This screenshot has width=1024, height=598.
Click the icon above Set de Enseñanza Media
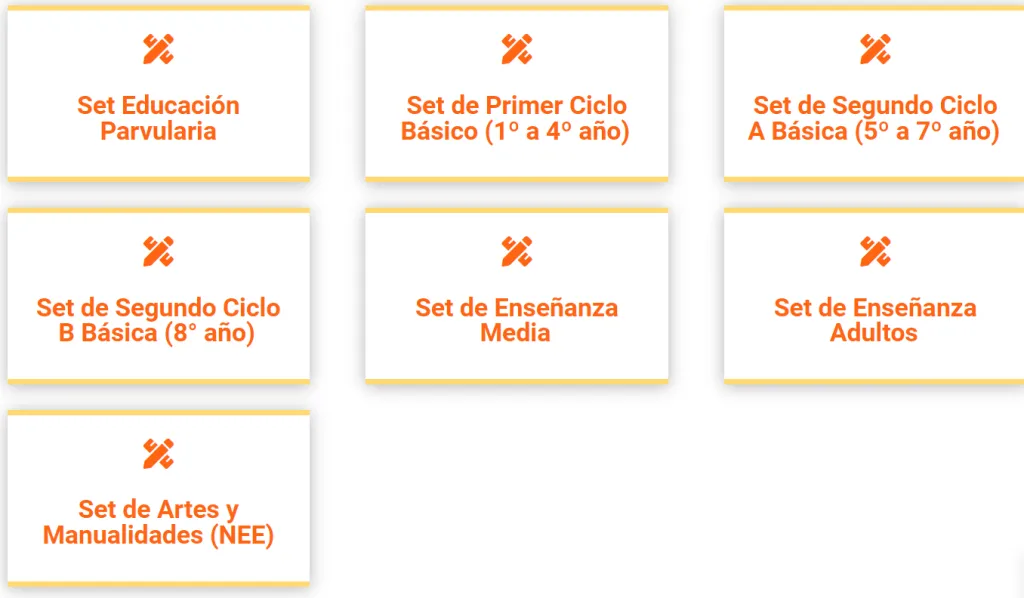click(x=516, y=251)
